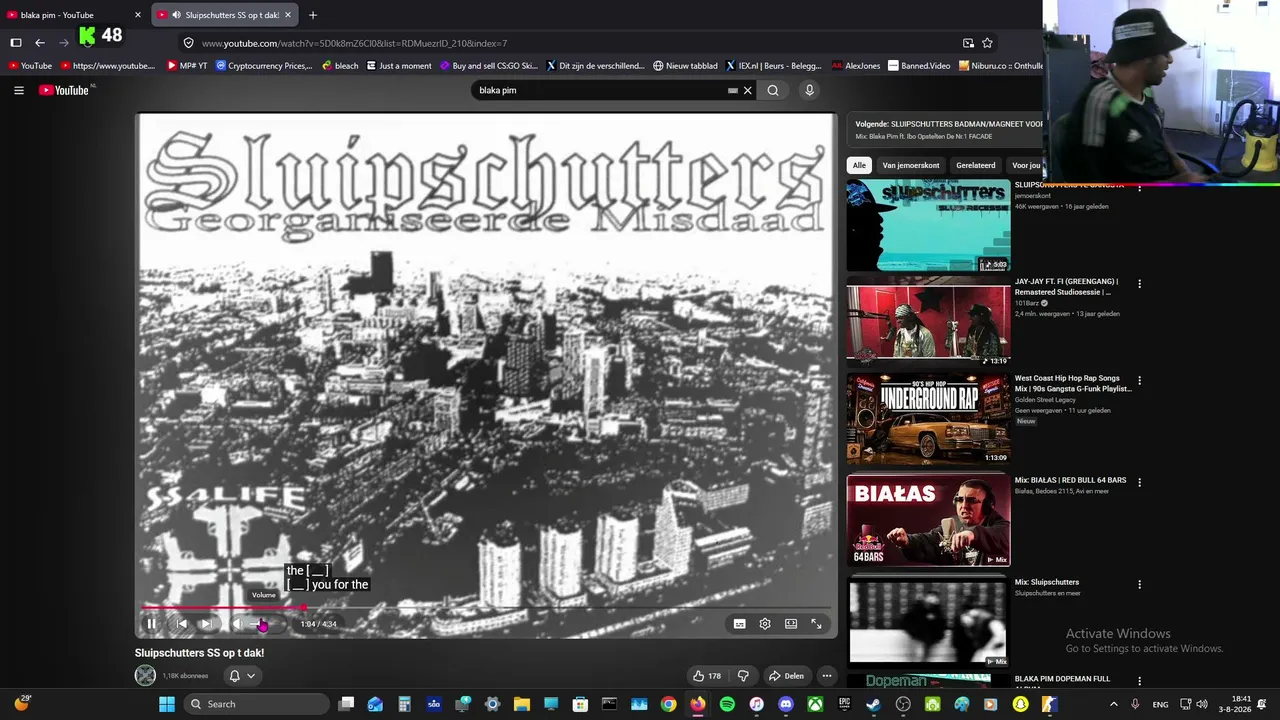
Task: Click the Delen share button
Action: tap(786, 676)
